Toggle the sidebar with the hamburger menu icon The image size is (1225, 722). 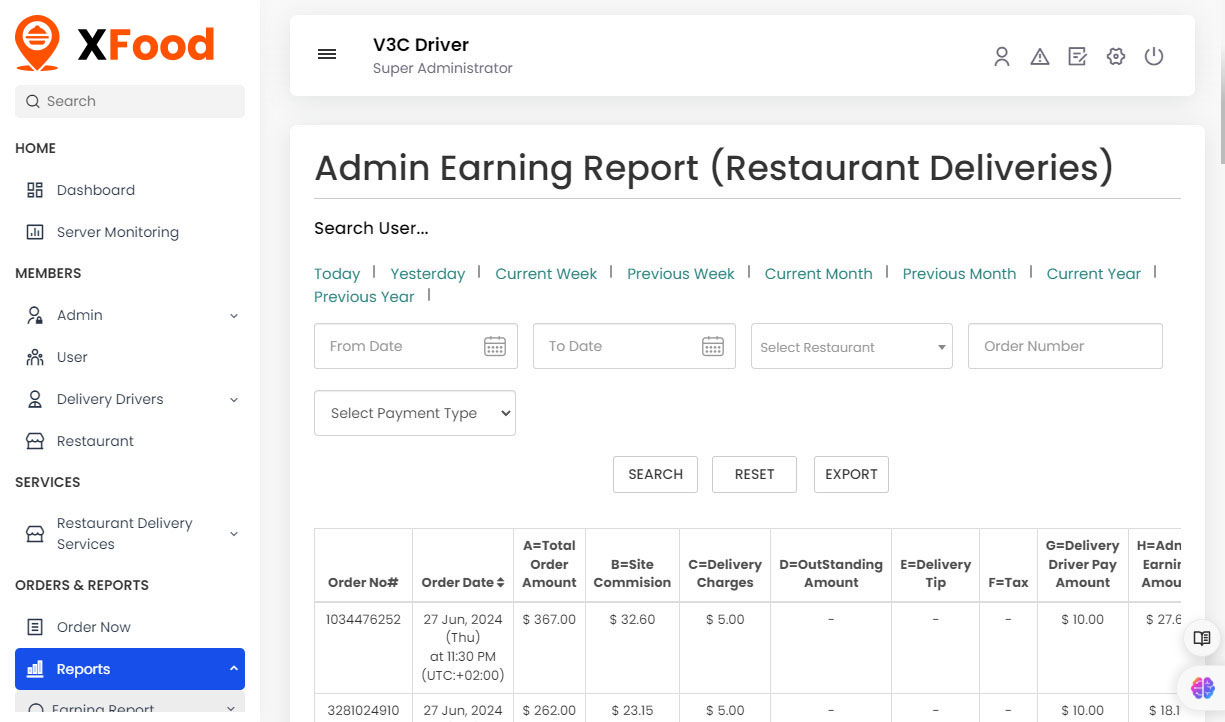click(327, 54)
